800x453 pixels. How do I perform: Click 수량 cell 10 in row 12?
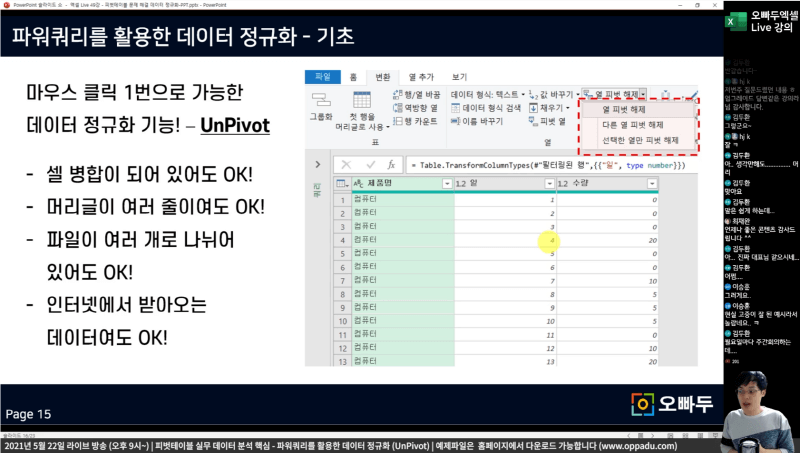[608, 348]
